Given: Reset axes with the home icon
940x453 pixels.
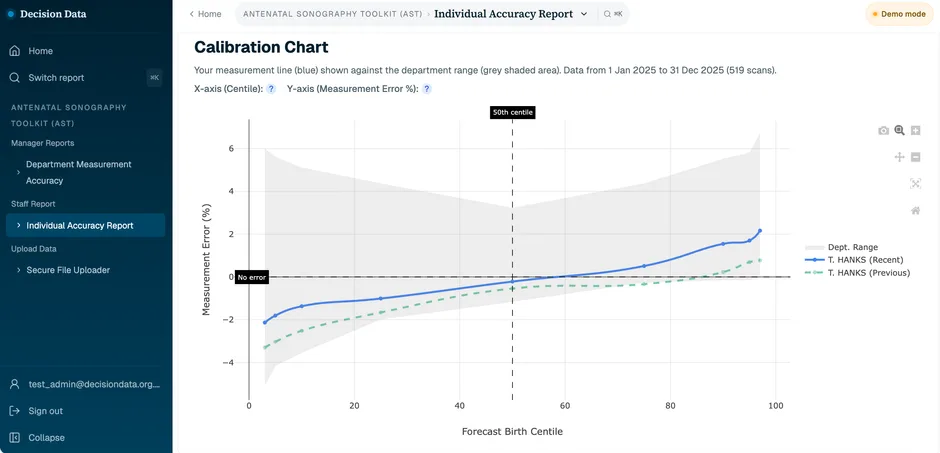Looking at the screenshot, I should point(915,210).
